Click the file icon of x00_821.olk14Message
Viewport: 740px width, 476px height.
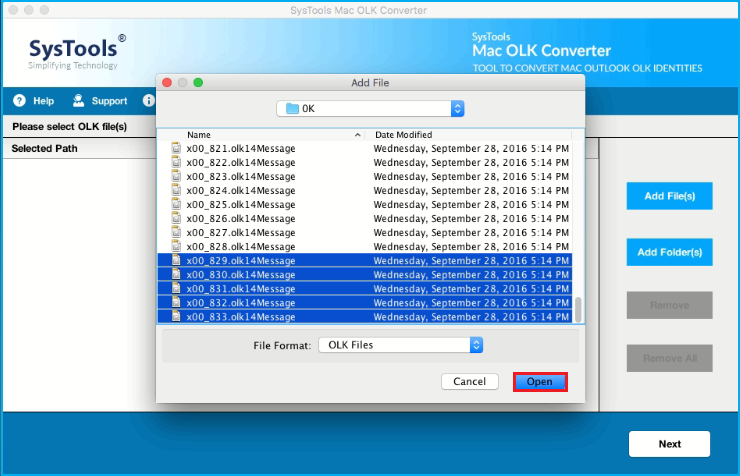pyautogui.click(x=177, y=148)
